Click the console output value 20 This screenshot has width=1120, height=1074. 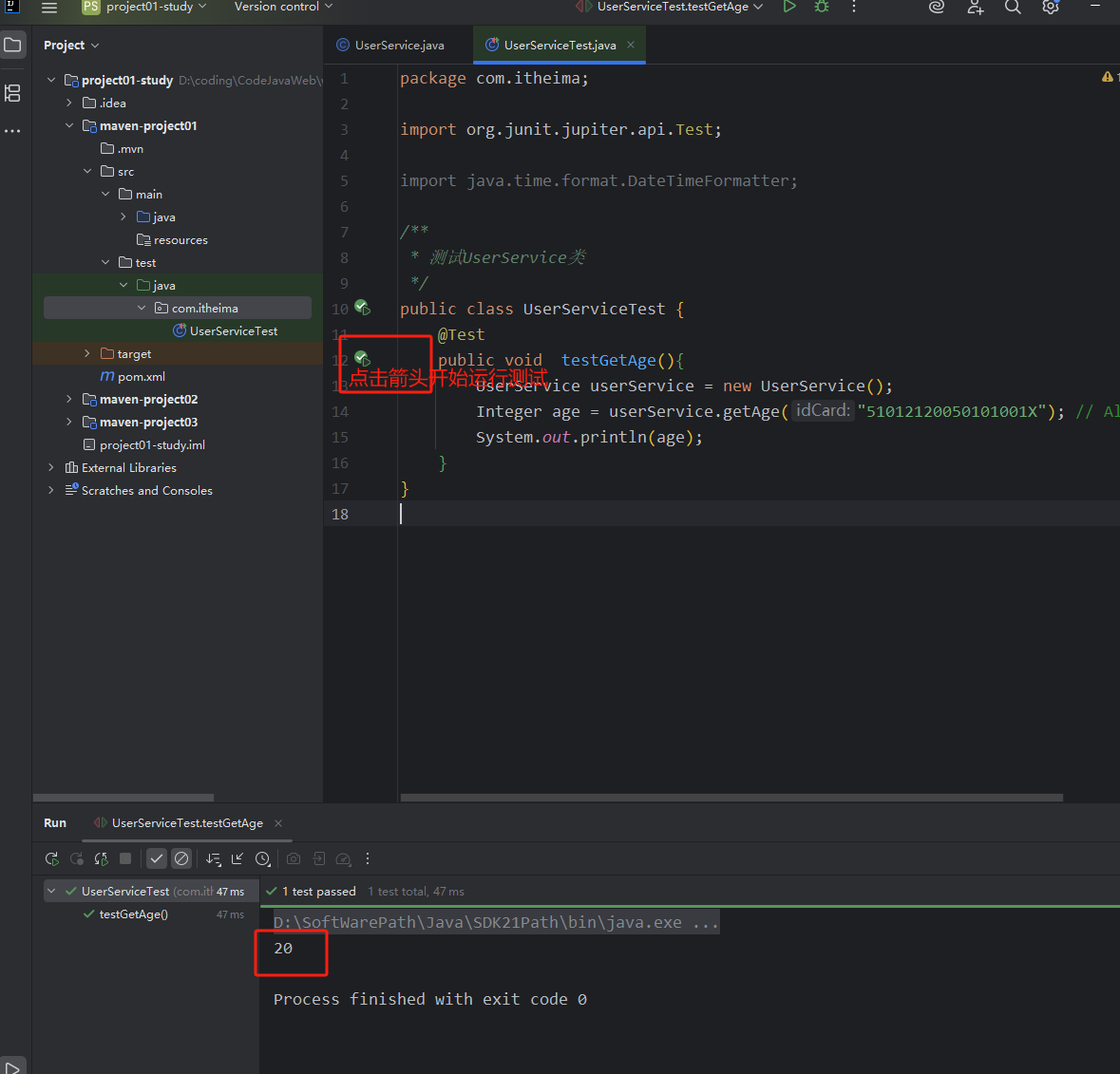[283, 949]
